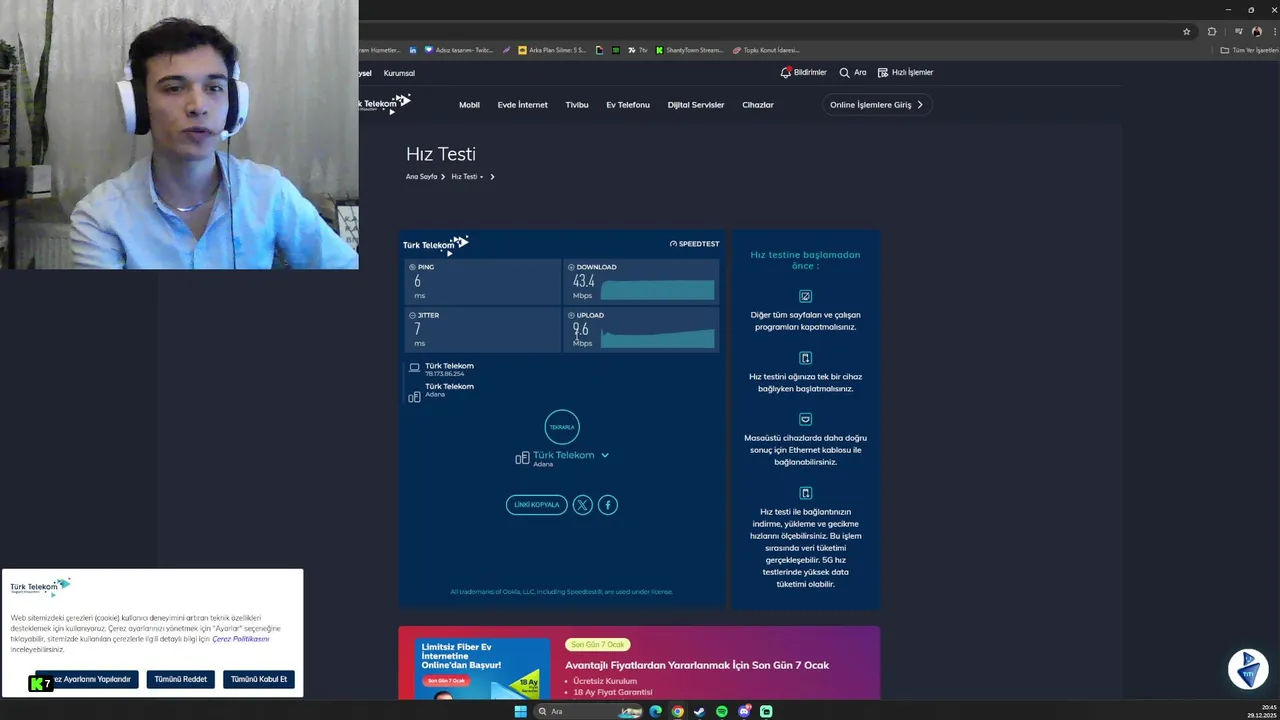Open the Evde İnternet menu

click(x=522, y=105)
